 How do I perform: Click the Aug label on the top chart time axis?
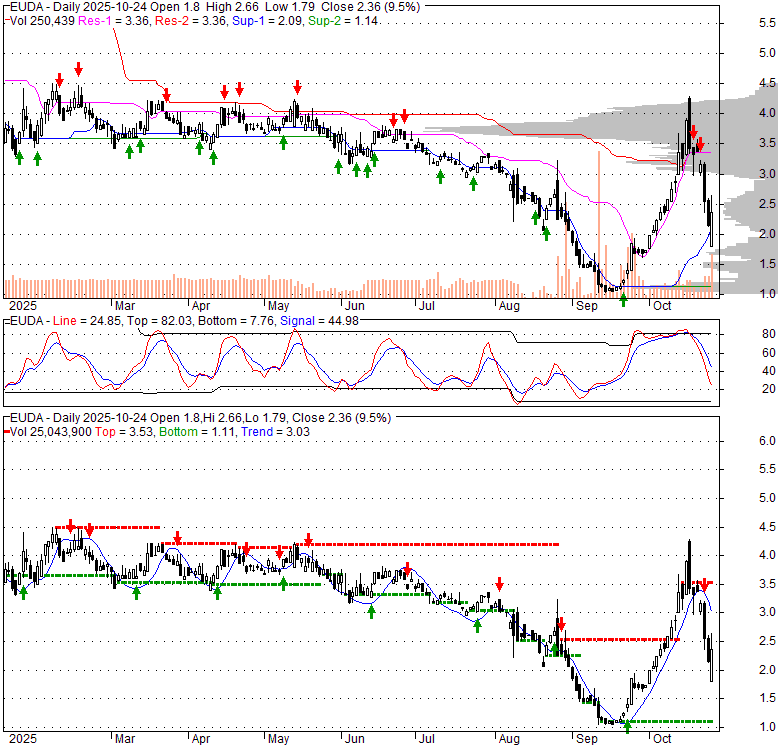click(x=509, y=304)
